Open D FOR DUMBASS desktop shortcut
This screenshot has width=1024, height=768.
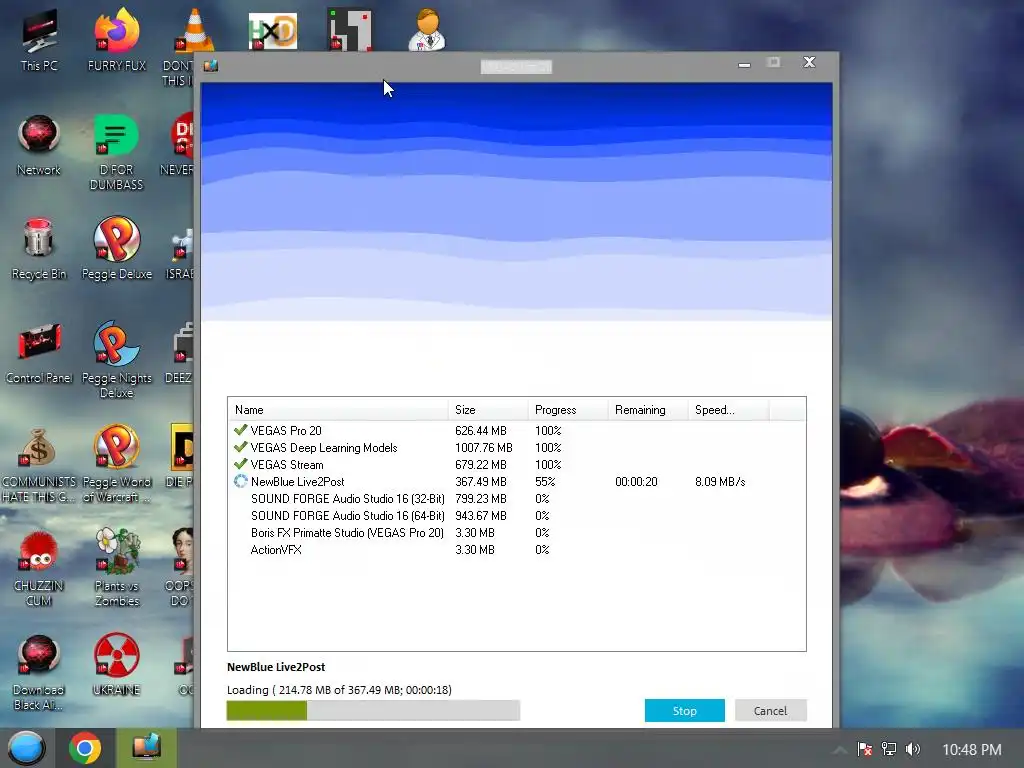tap(116, 152)
